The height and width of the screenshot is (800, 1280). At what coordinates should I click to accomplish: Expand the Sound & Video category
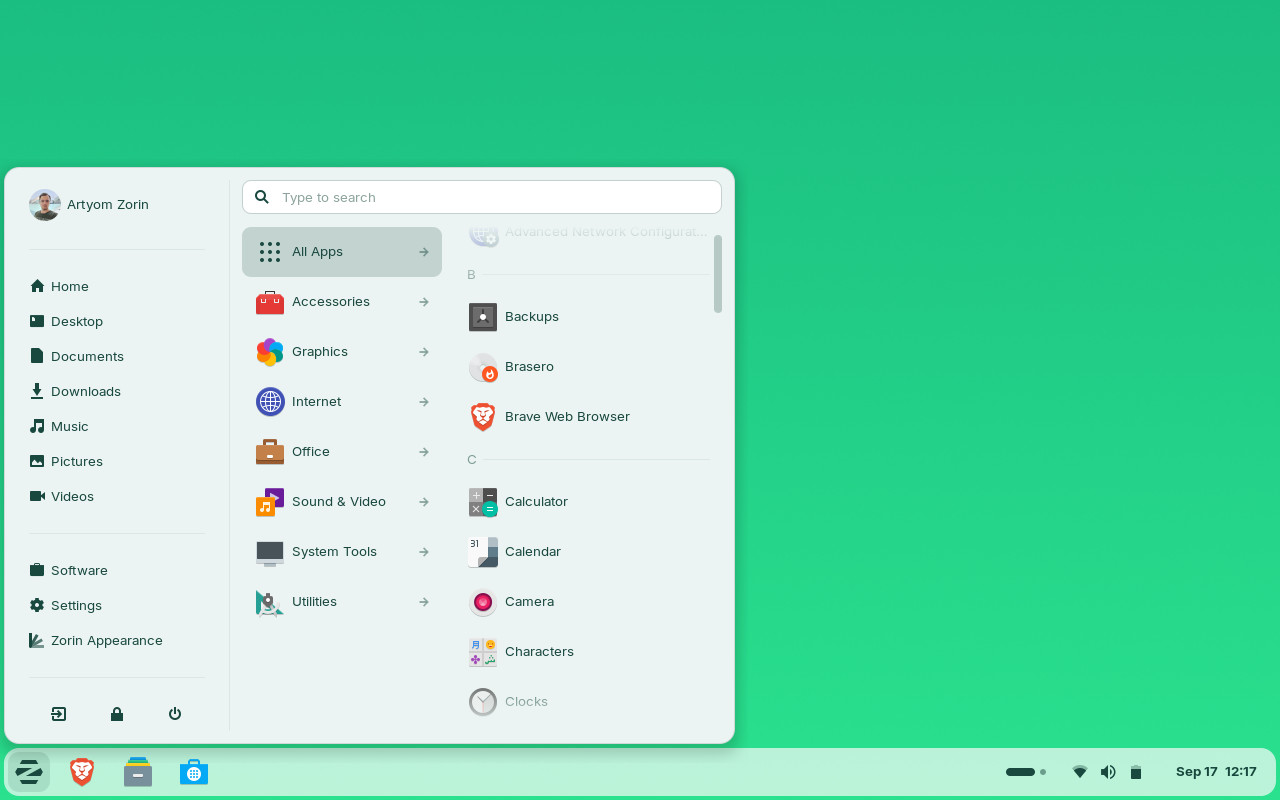[338, 501]
